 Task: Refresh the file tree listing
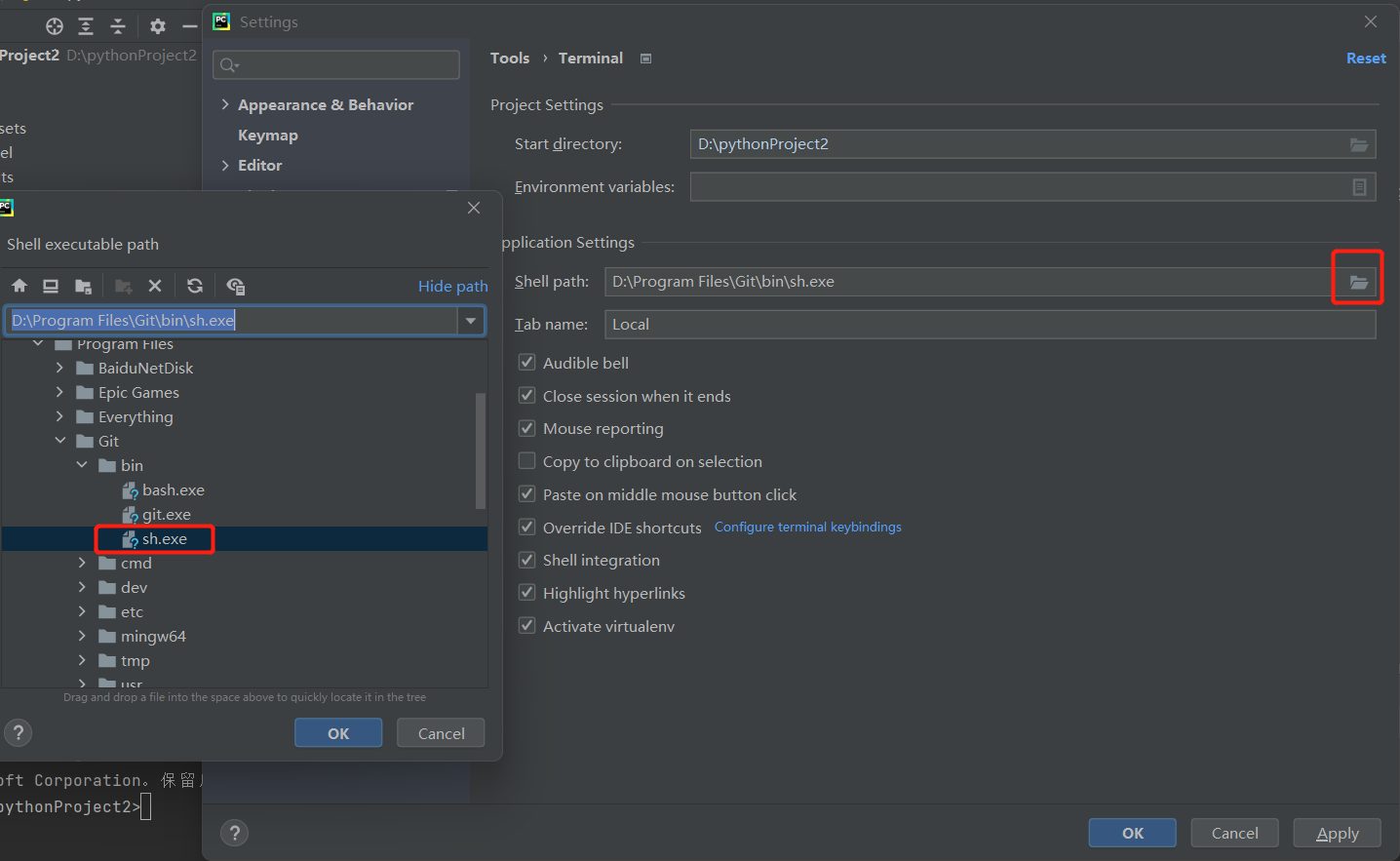click(194, 286)
